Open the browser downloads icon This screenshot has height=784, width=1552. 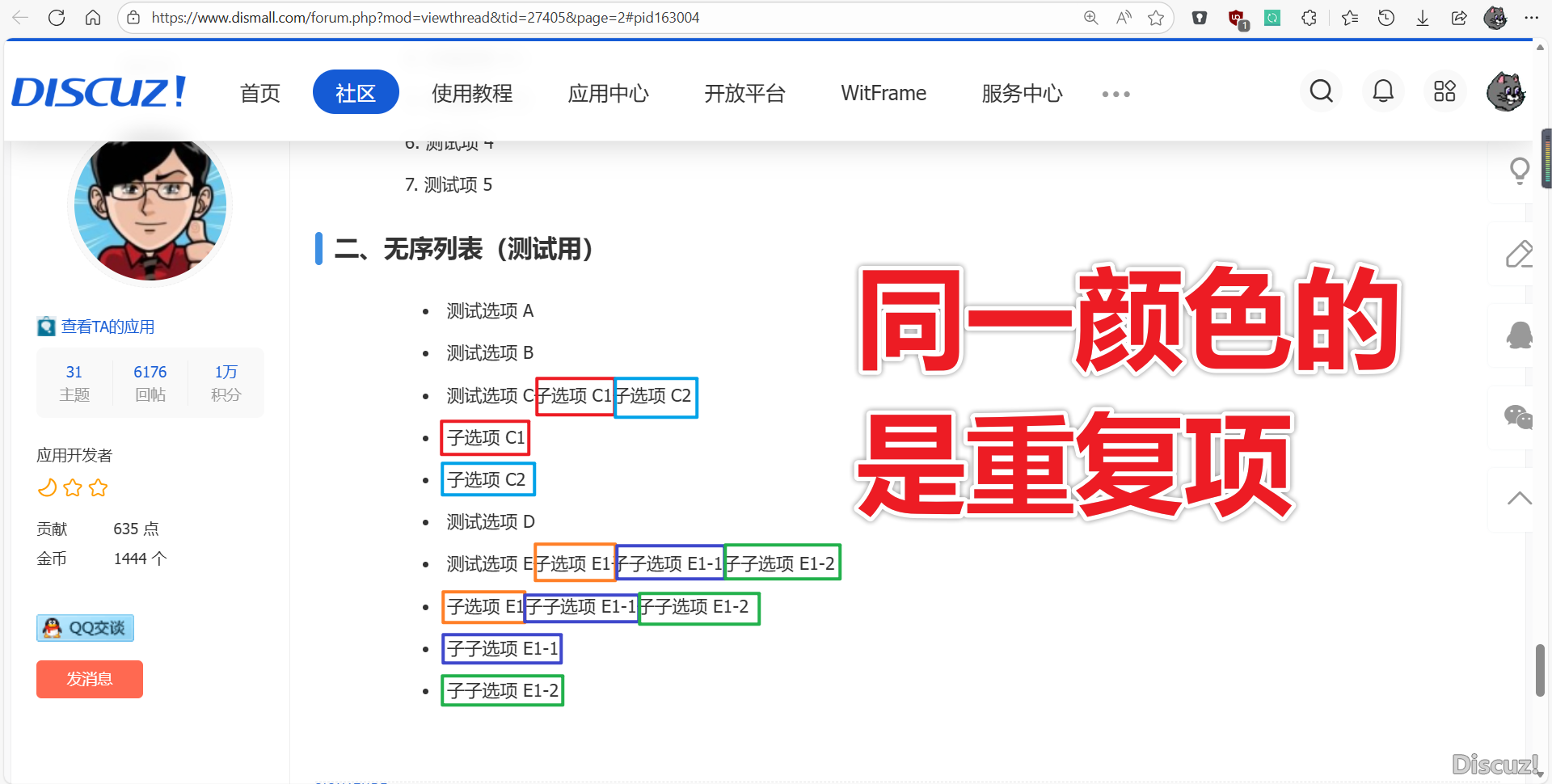1423,17
